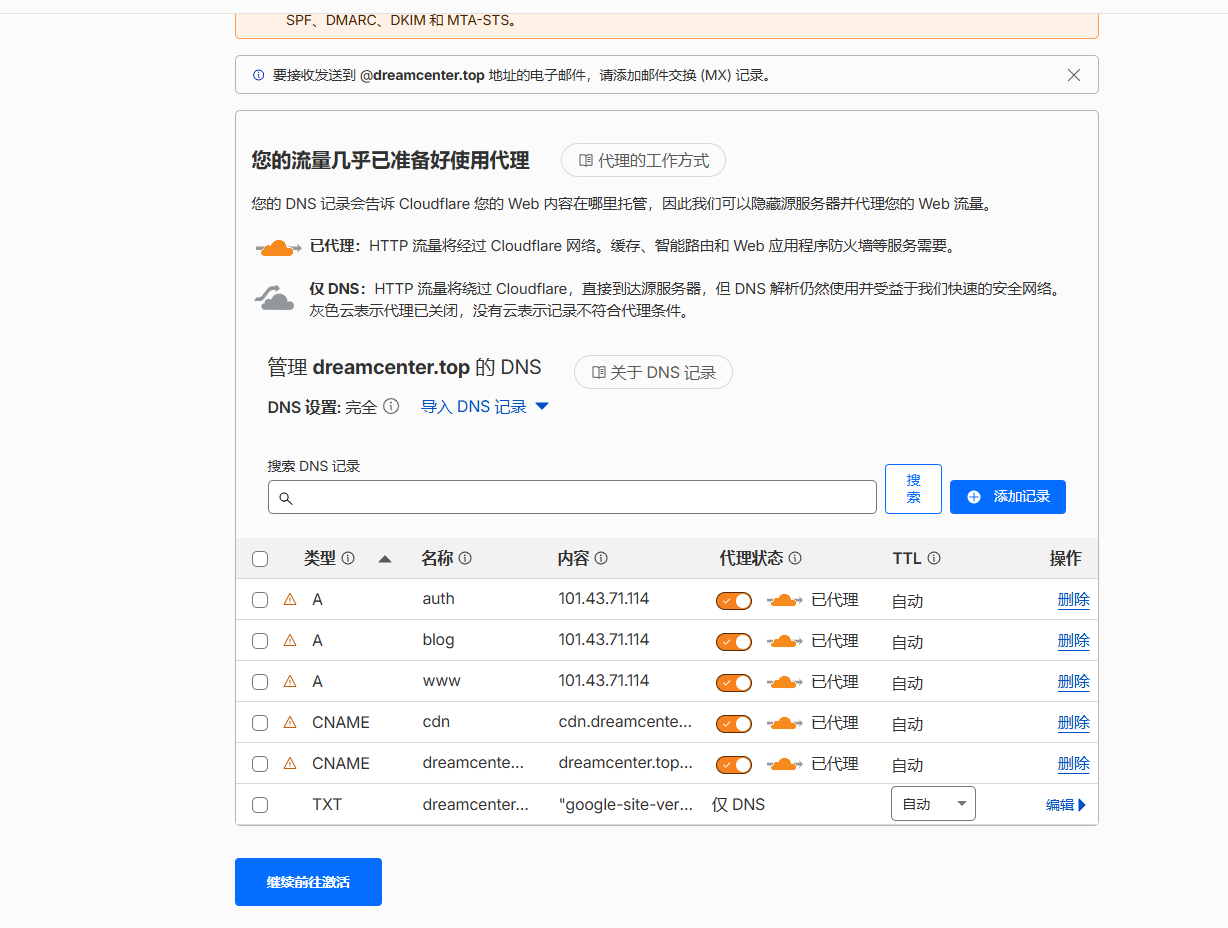Open 导入 DNS 记录 dropdown

[485, 407]
